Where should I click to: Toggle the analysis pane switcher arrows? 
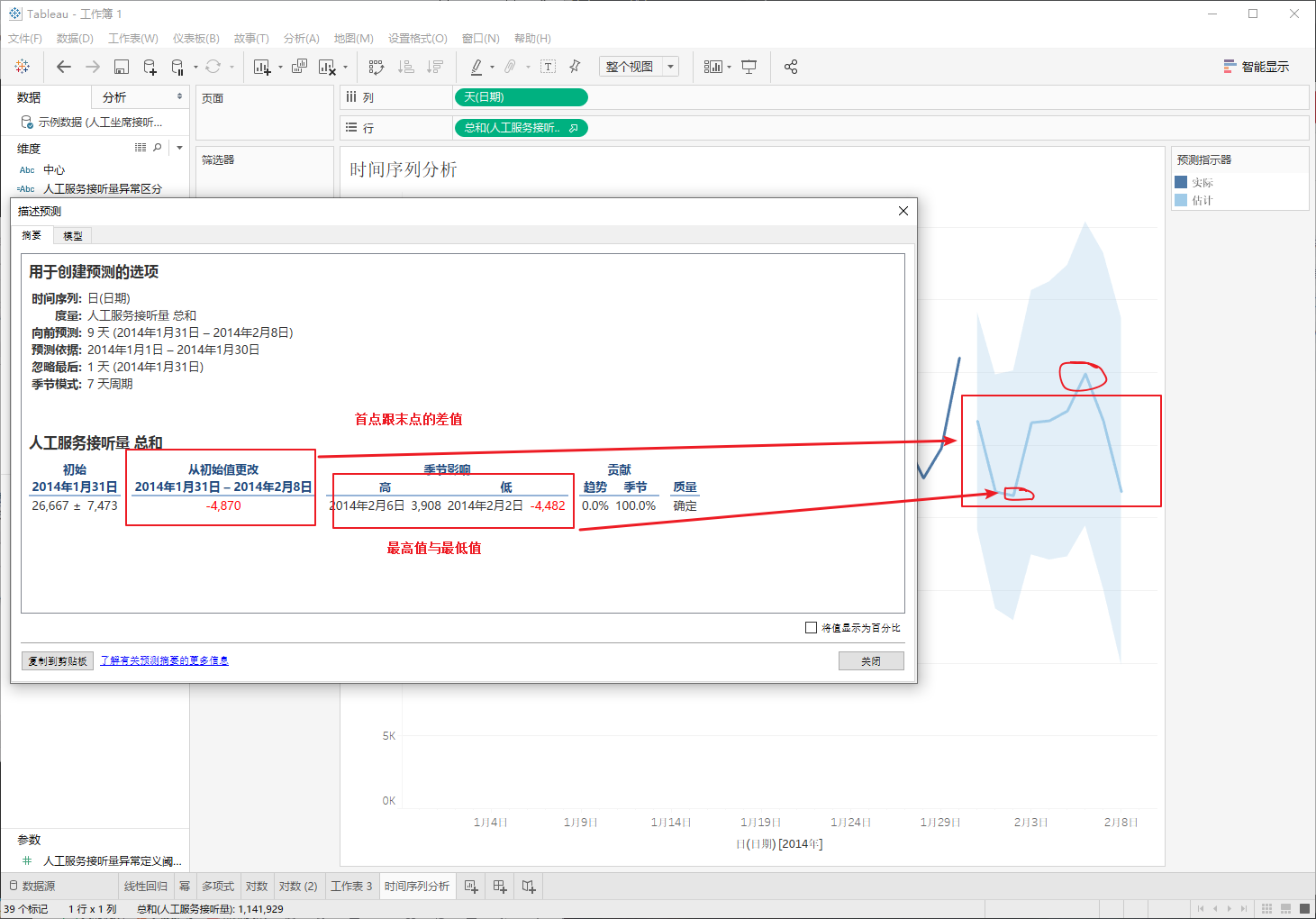tap(179, 96)
